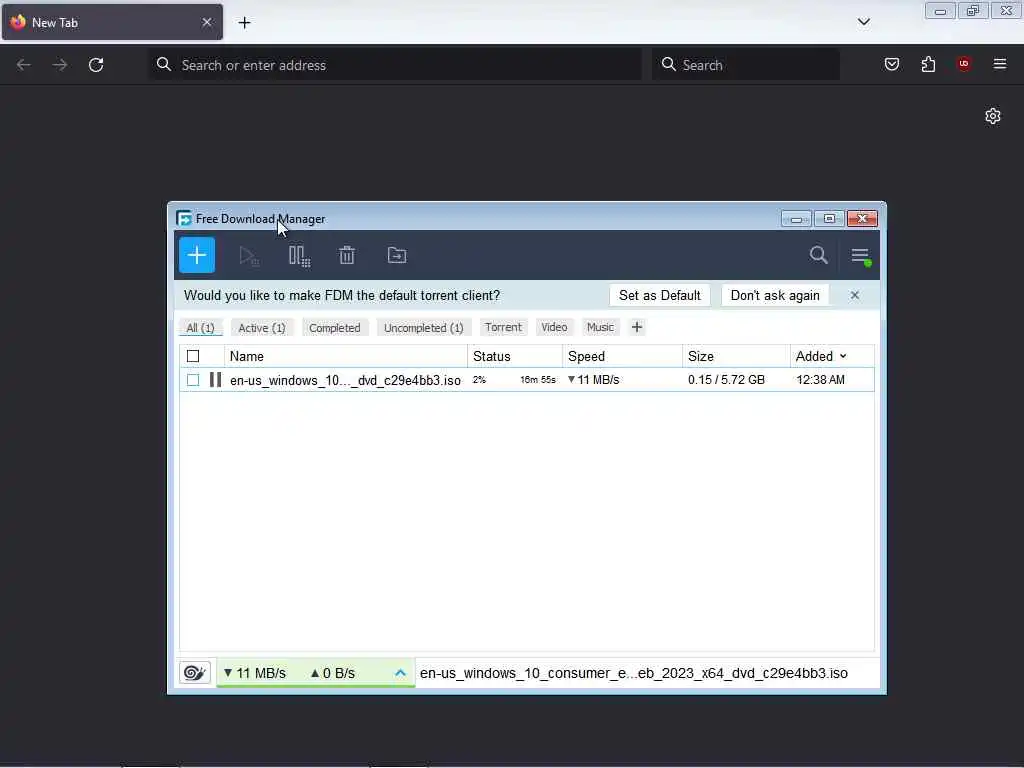This screenshot has height=768, width=1024.
Task: Delete selected download with trash icon
Action: tap(347, 255)
